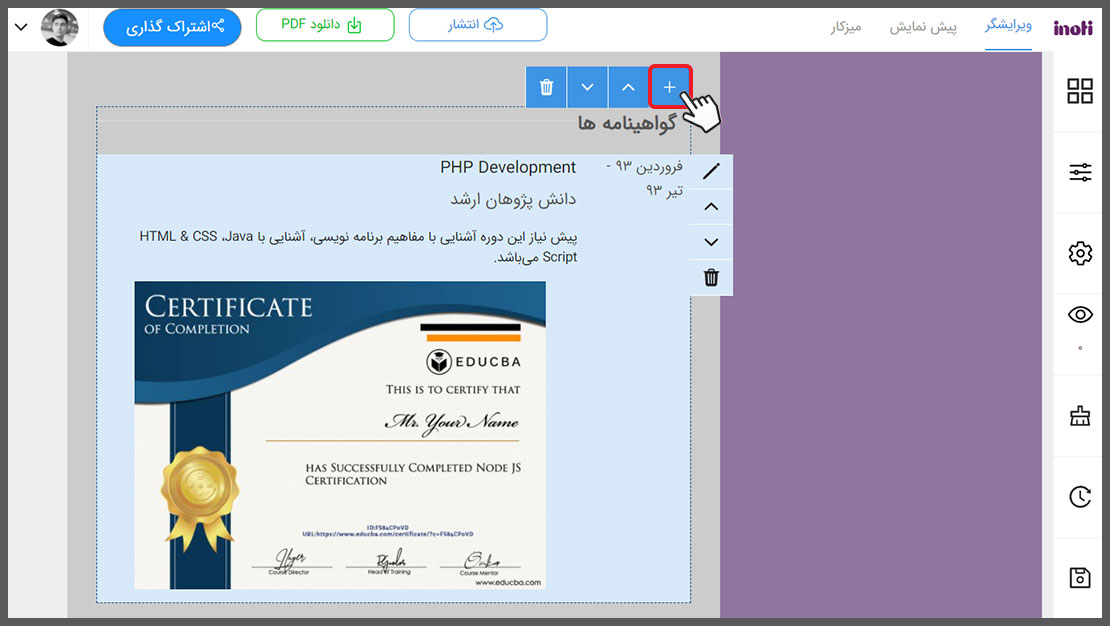The height and width of the screenshot is (626, 1110).
Task: Delete the PHP Development entry
Action: [x=711, y=278]
